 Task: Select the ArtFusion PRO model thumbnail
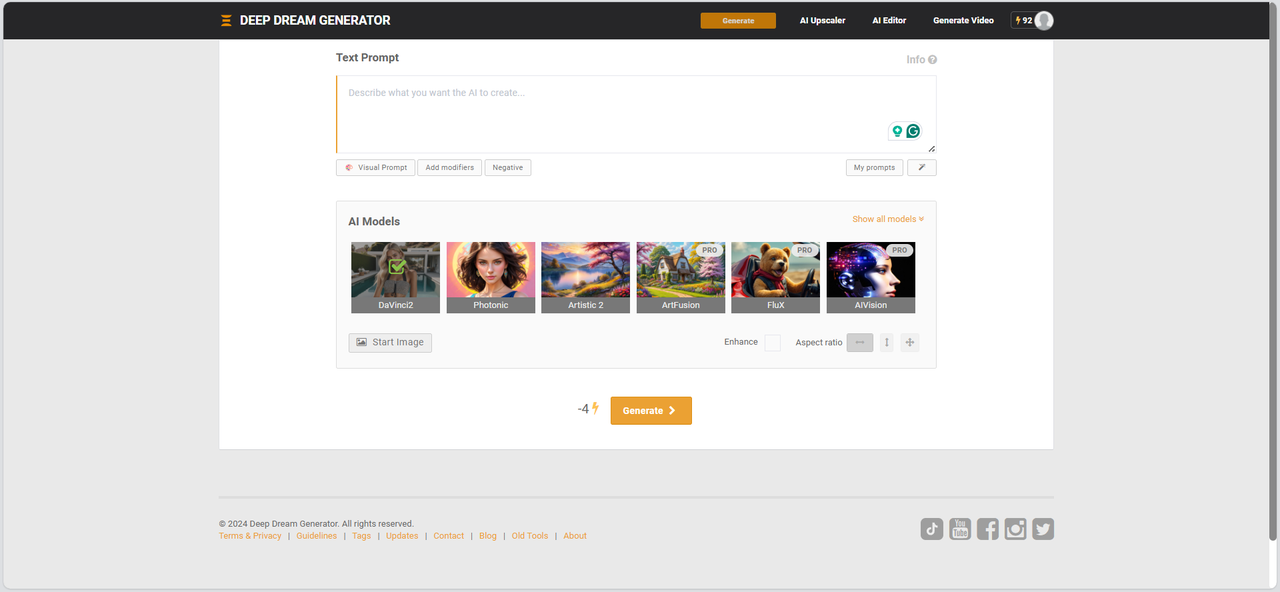click(x=681, y=277)
